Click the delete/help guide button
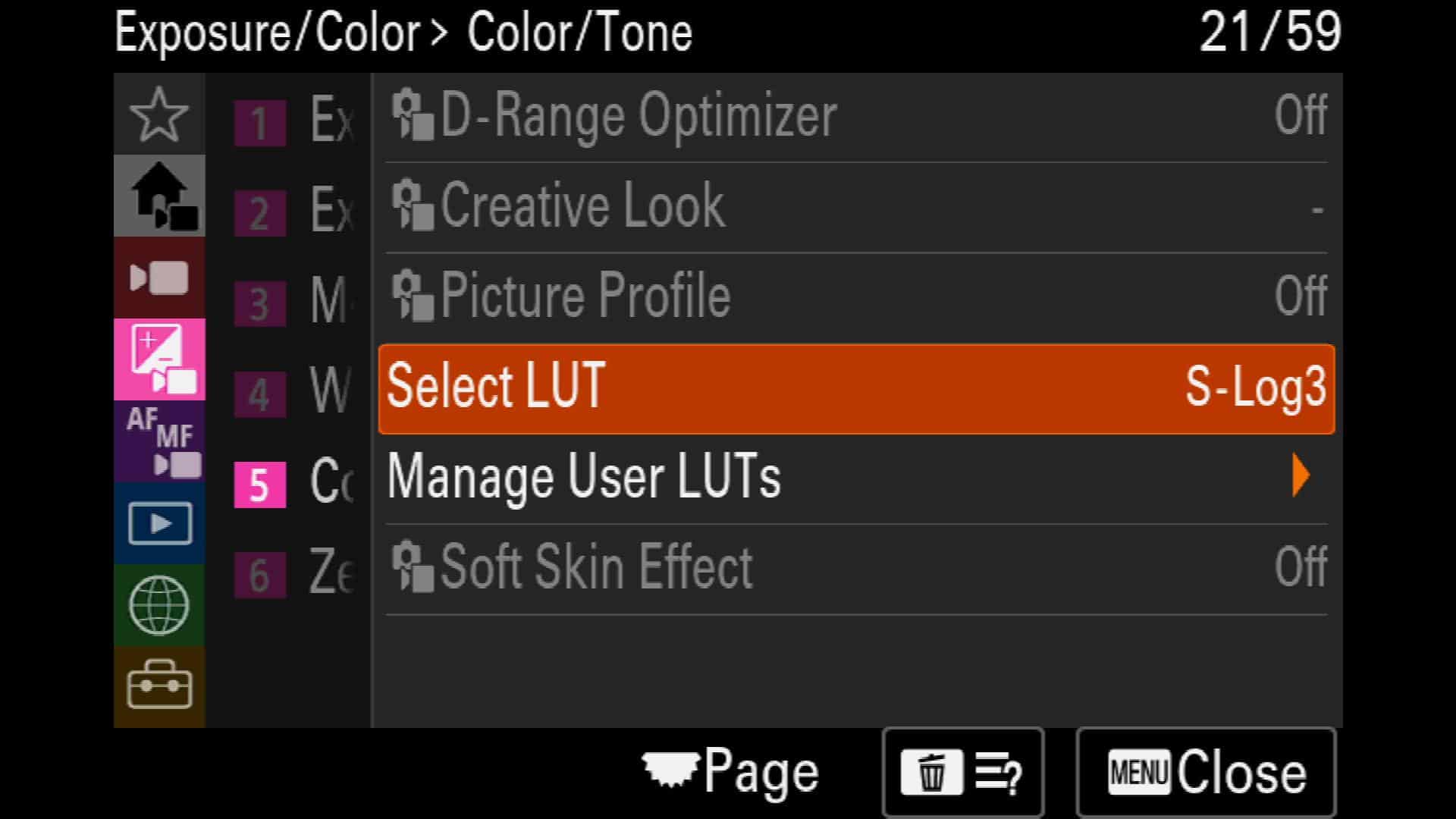Screen dimensions: 1456x819 click(x=963, y=773)
